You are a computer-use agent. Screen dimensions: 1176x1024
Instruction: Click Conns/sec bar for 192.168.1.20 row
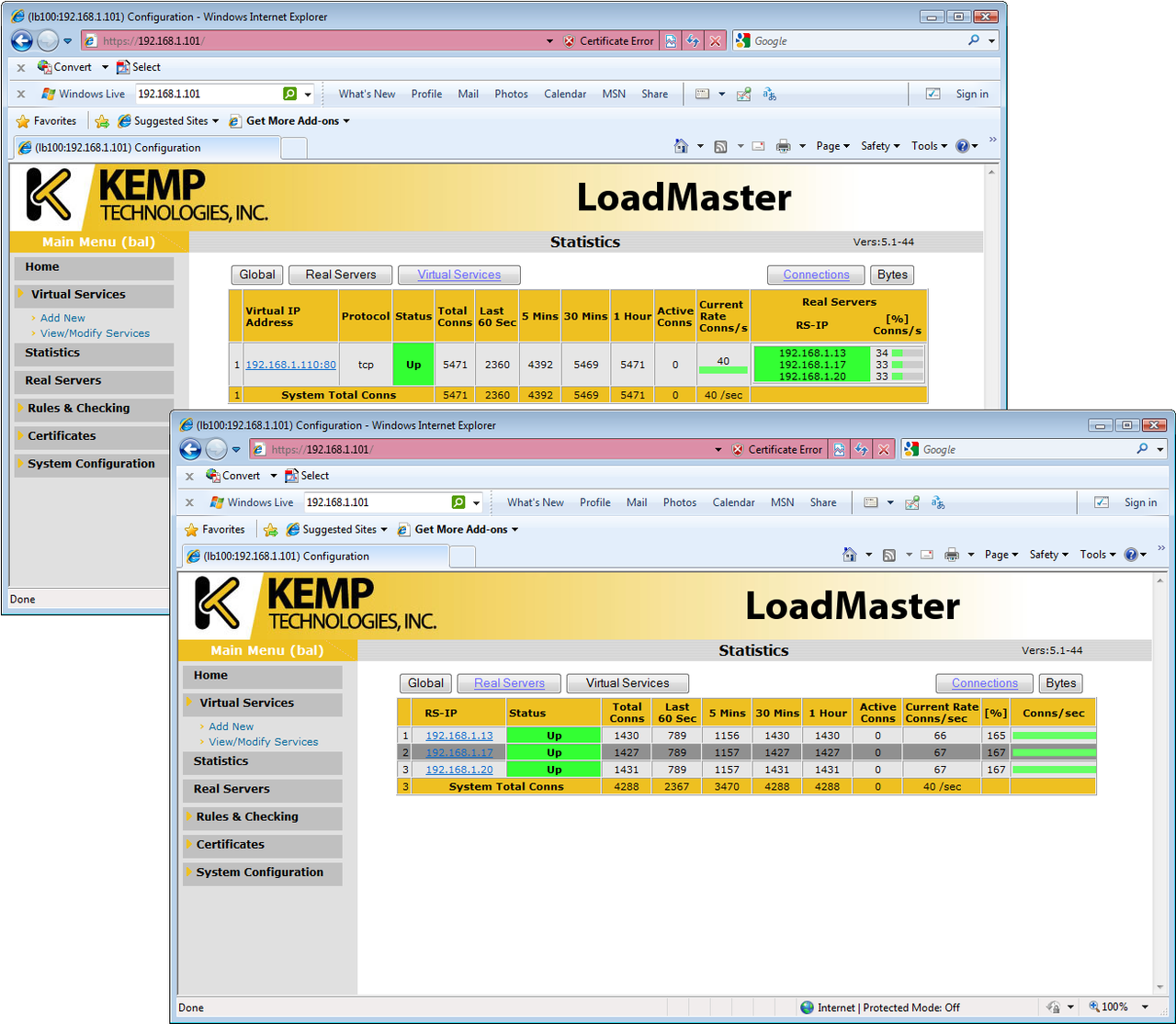pyautogui.click(x=1054, y=770)
